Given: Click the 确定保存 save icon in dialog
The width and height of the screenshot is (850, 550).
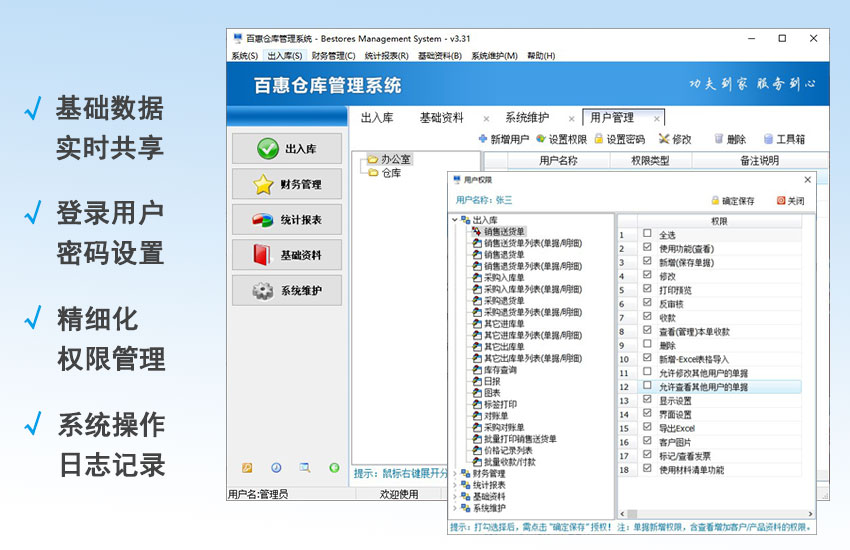Looking at the screenshot, I should 715,200.
